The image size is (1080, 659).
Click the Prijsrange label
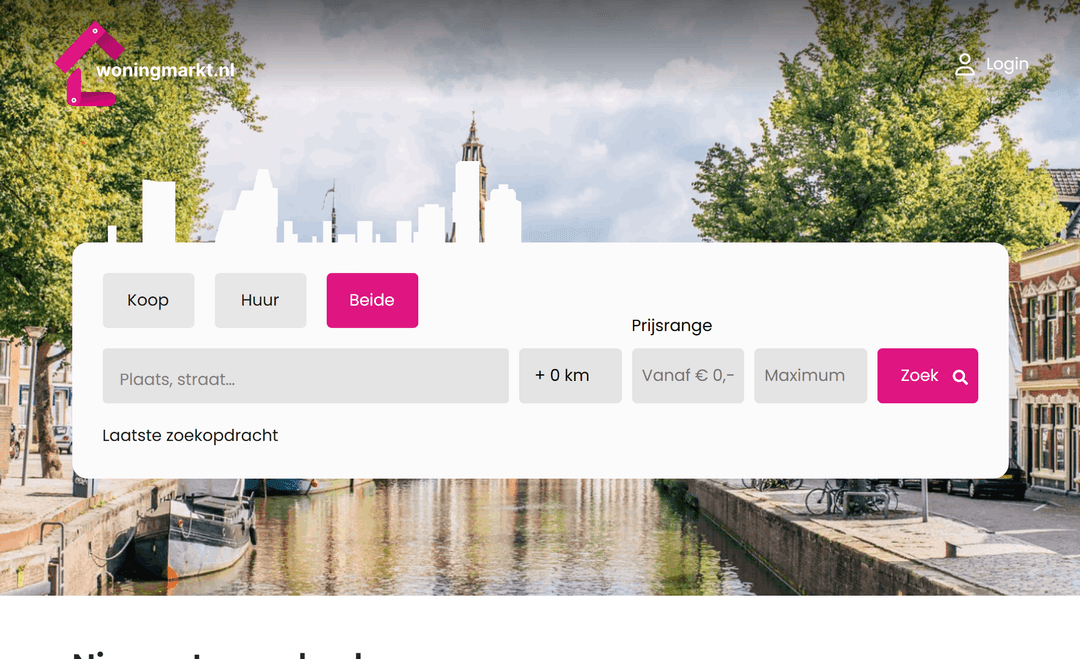tap(672, 326)
